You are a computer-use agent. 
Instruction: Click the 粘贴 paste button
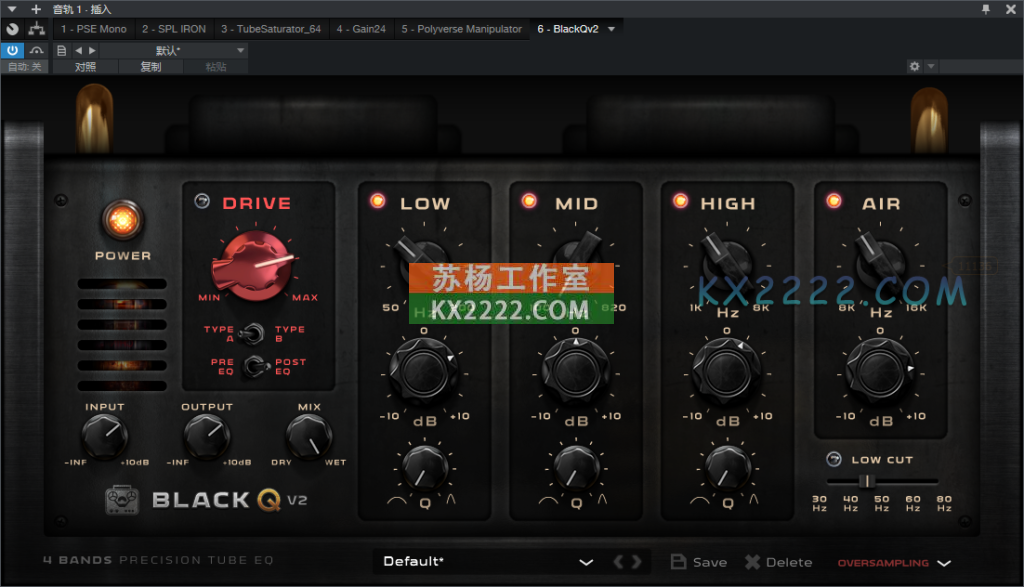point(216,67)
